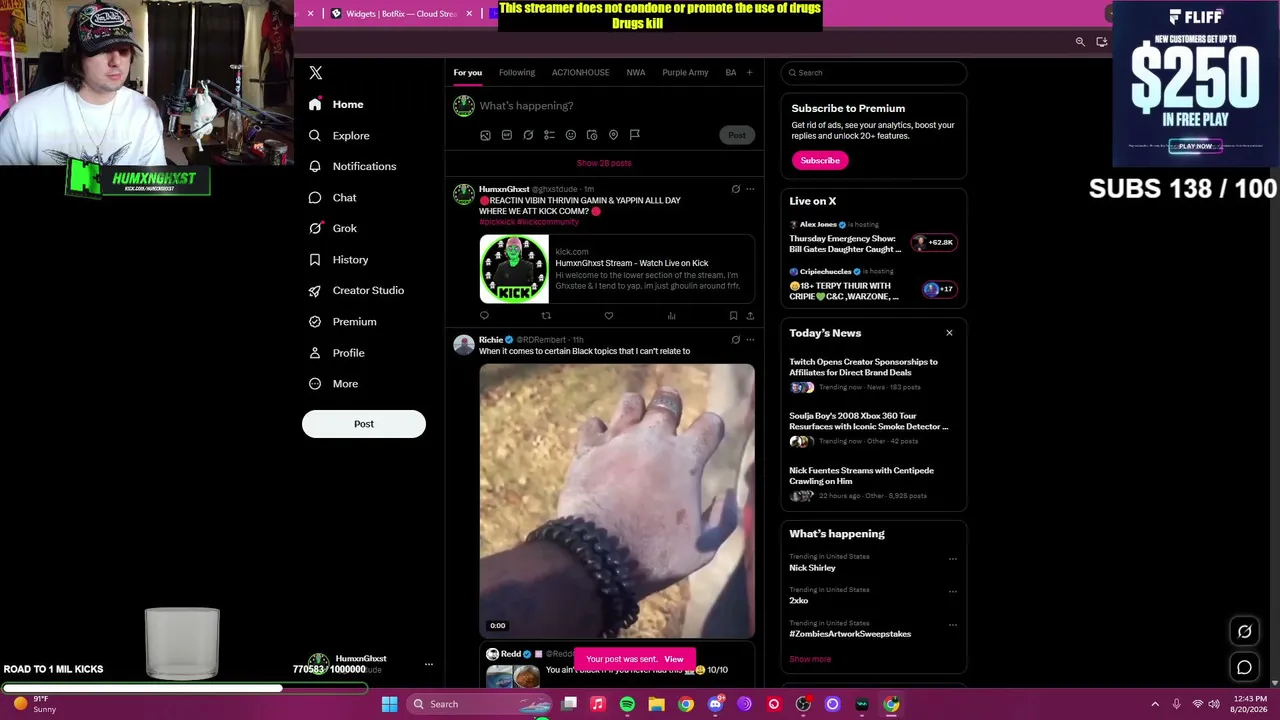Switch to the Following tab
Image resolution: width=1280 pixels, height=720 pixels.
click(517, 73)
